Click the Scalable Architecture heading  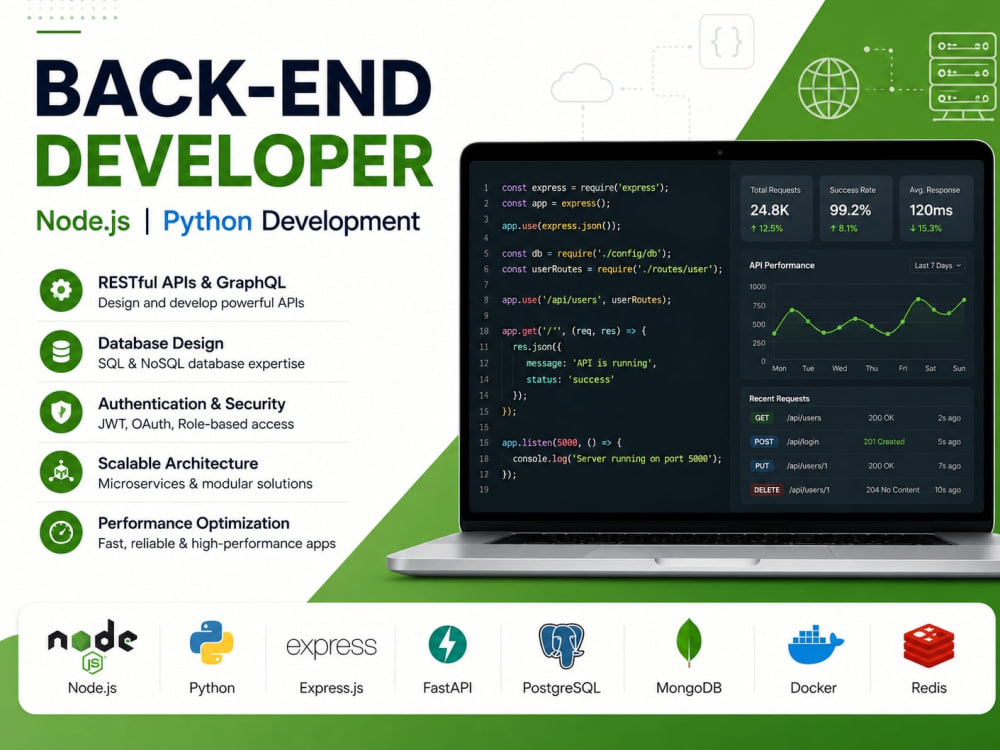point(178,464)
